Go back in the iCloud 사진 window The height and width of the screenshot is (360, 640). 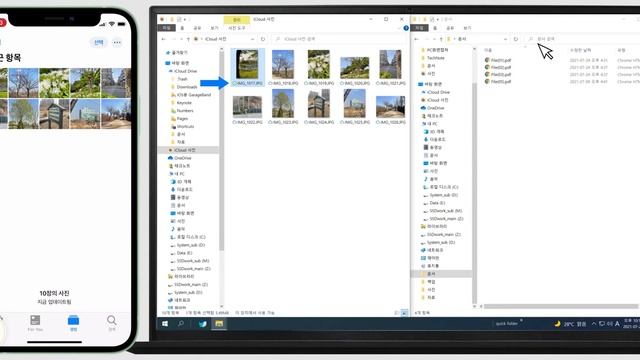pyautogui.click(x=164, y=39)
